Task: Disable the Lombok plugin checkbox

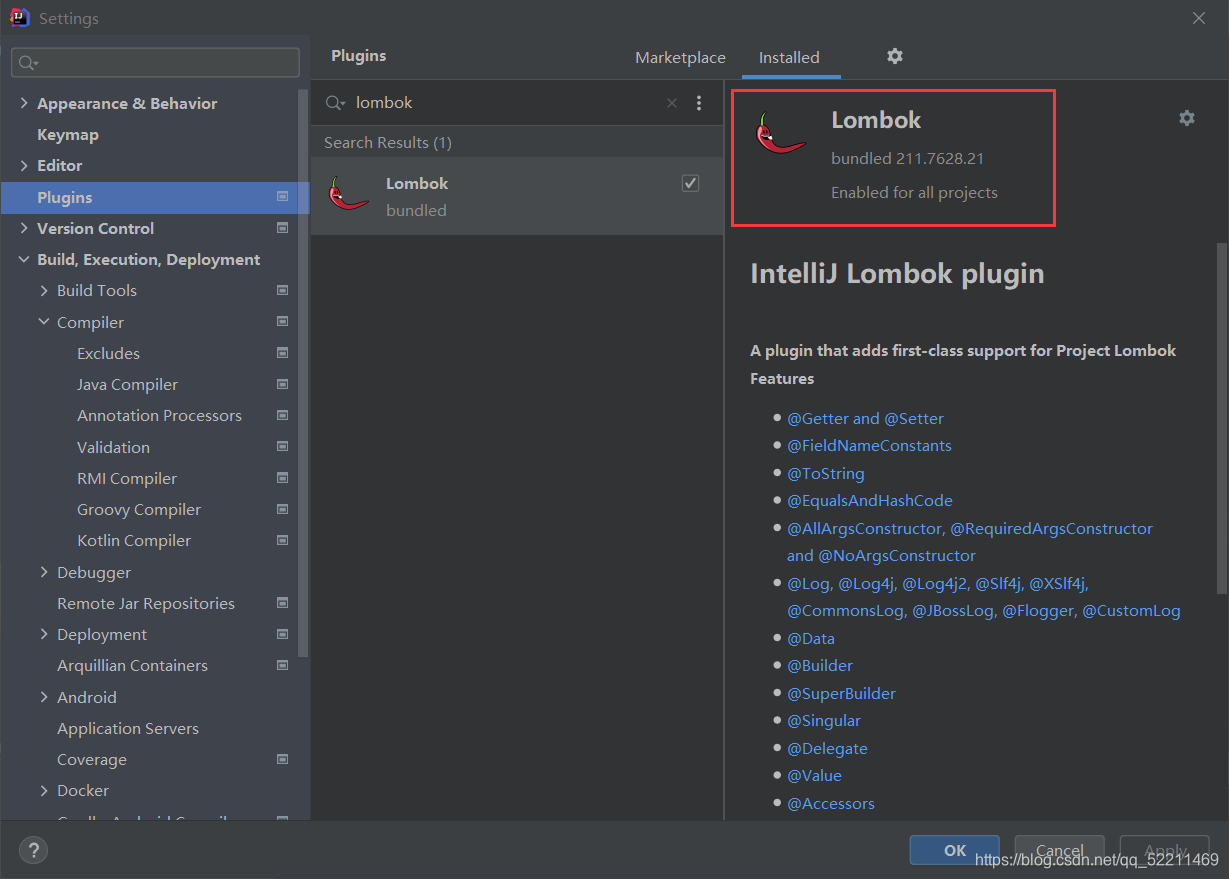Action: 690,183
